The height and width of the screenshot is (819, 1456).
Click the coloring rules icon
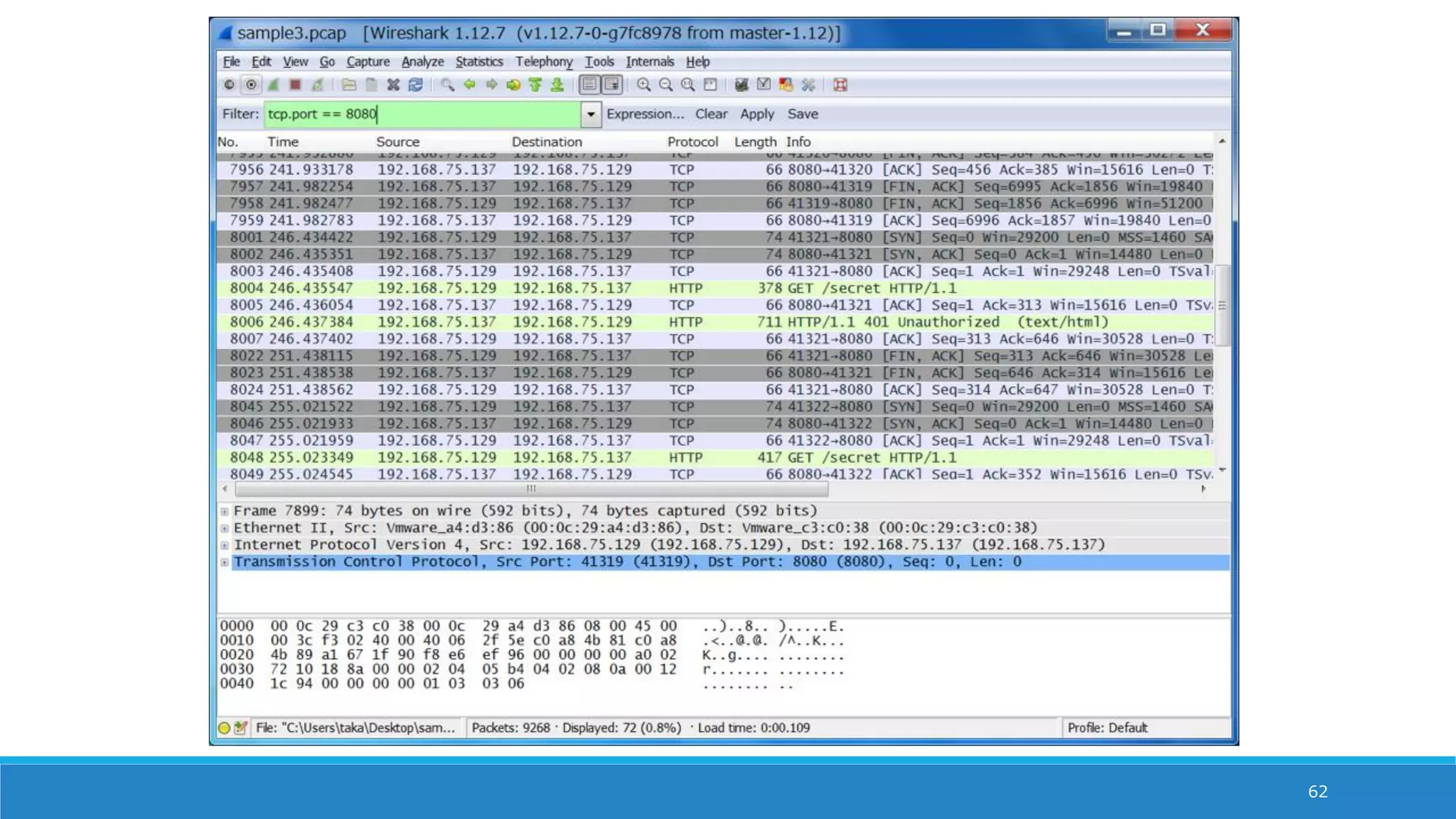[x=786, y=85]
